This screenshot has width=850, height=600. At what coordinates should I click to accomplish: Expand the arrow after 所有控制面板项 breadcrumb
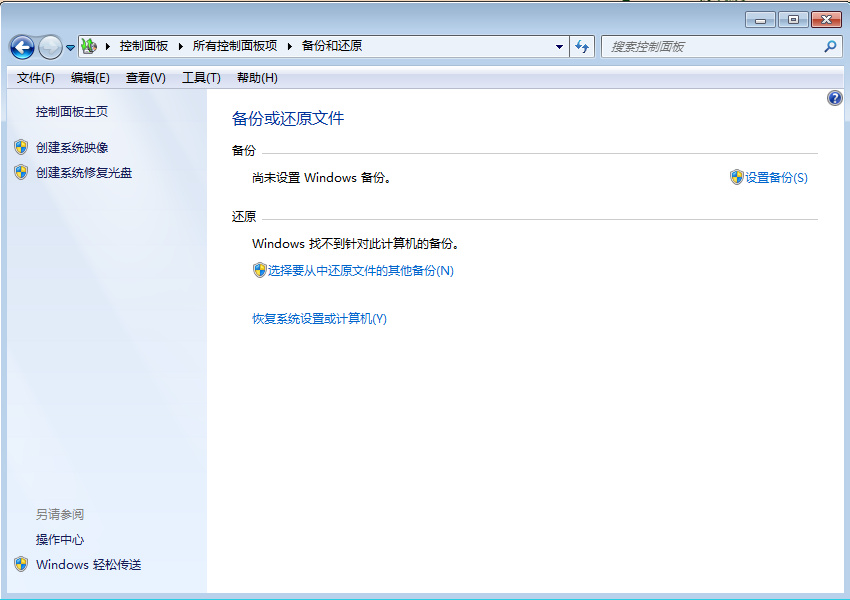coord(289,46)
